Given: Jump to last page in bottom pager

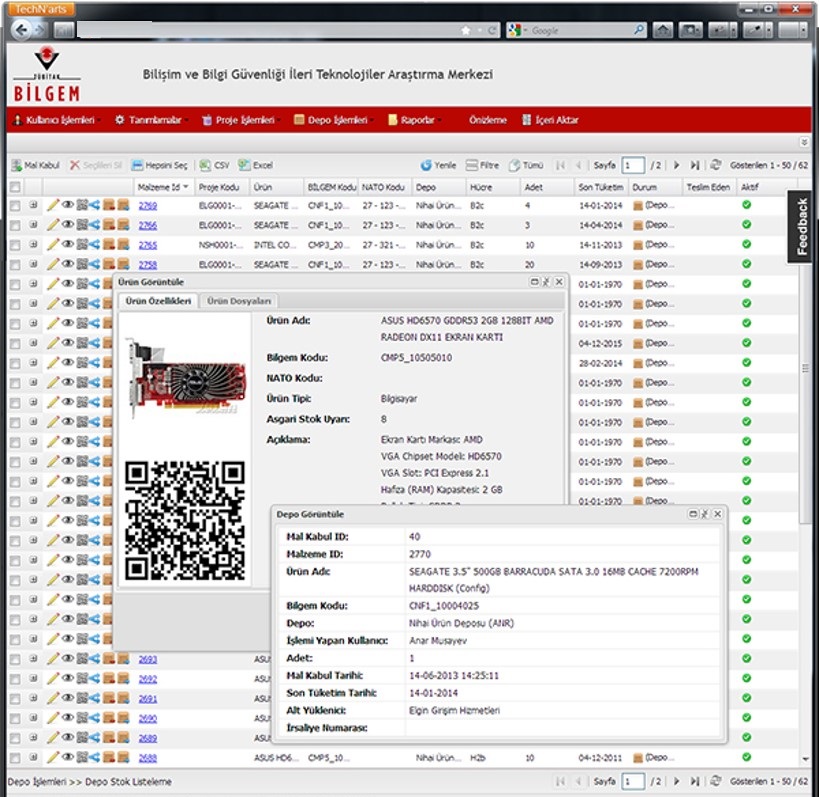Looking at the screenshot, I should [695, 781].
